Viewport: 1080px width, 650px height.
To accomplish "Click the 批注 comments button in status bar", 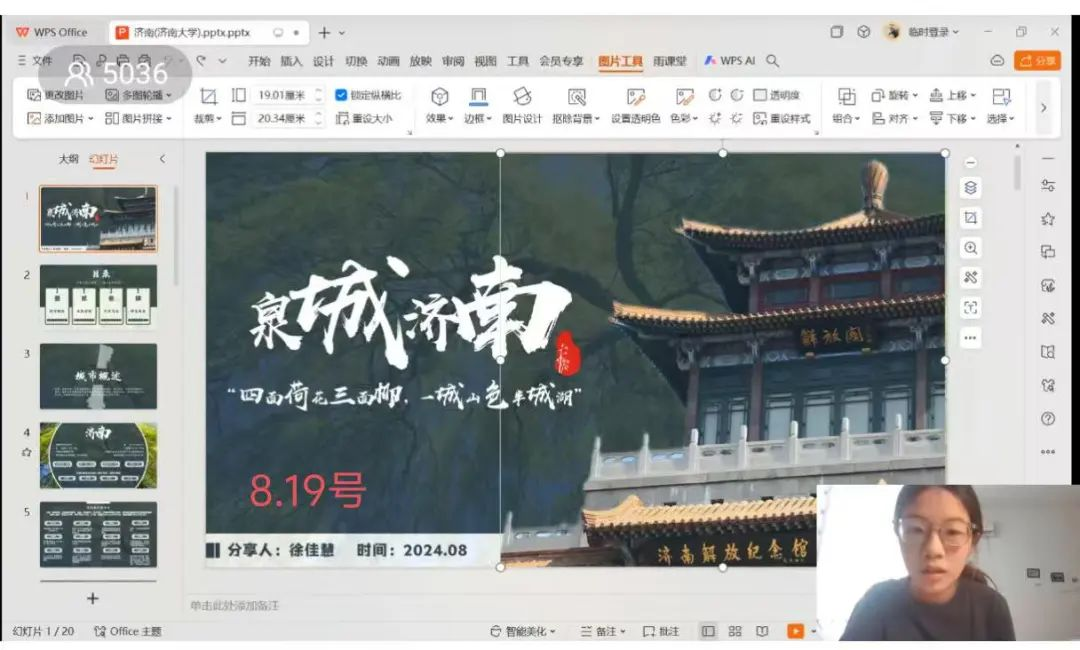I will pos(661,631).
